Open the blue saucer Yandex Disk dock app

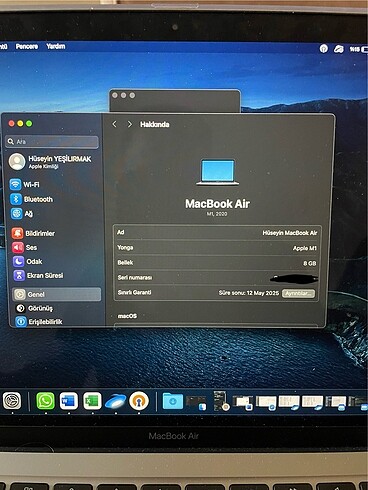pos(115,401)
